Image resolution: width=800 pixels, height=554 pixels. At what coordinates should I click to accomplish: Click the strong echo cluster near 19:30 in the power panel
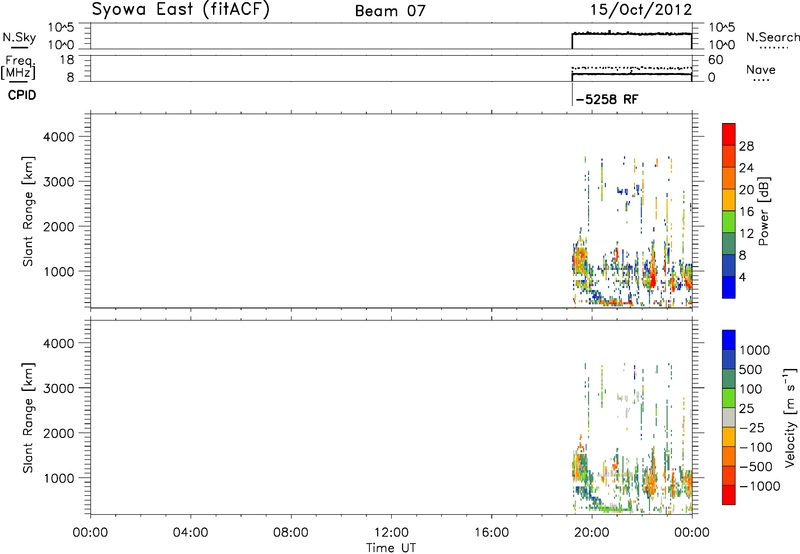[580, 260]
